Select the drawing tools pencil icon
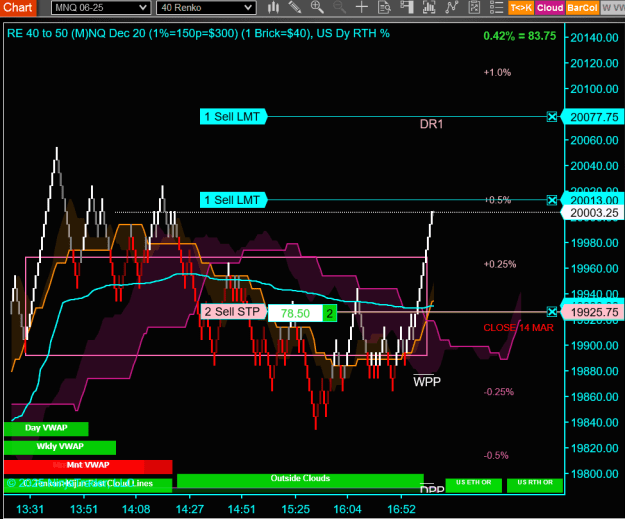Screen dimensions: 625x519 pyautogui.click(x=295, y=7)
